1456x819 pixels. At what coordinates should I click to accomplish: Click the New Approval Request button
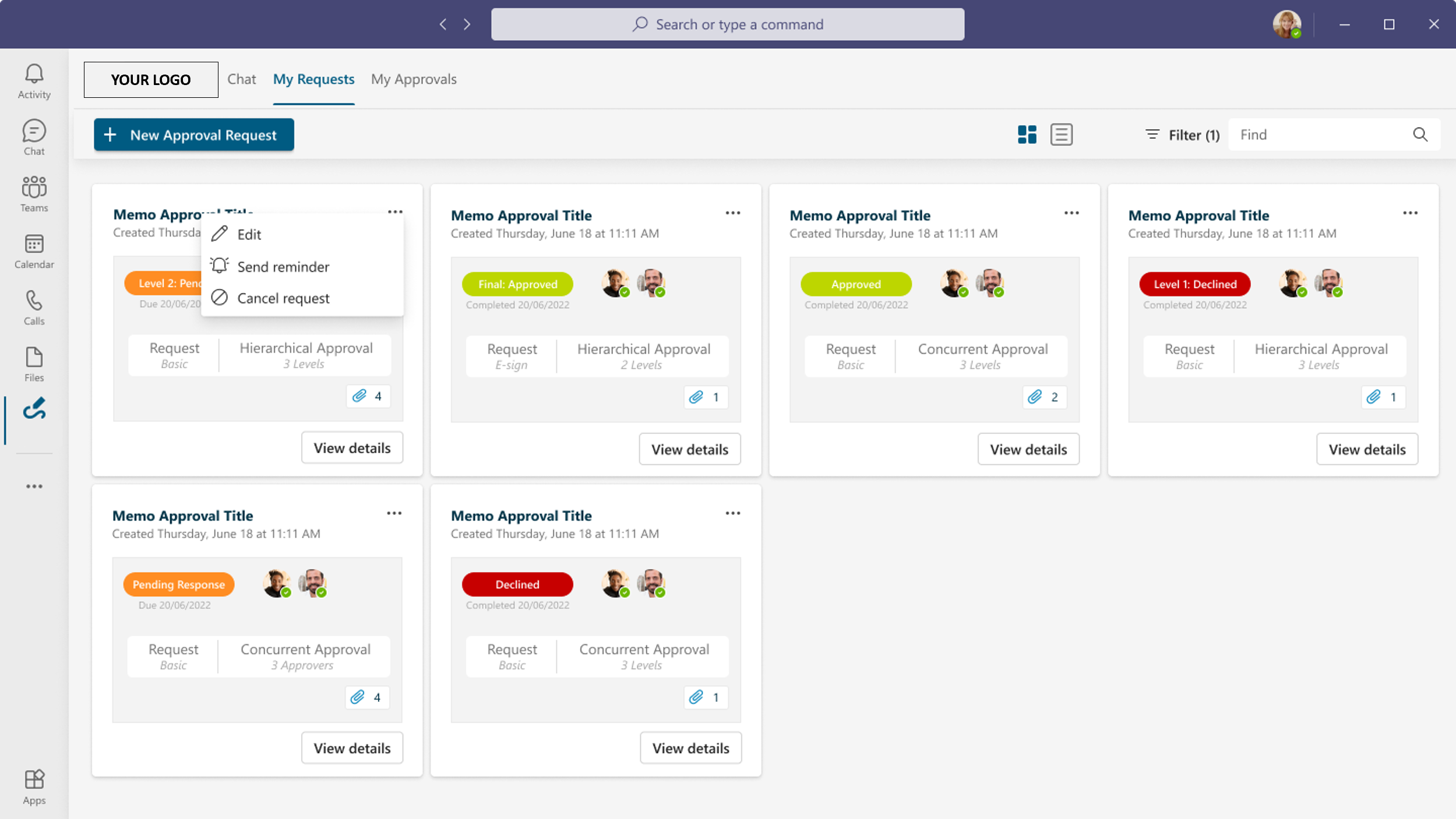[194, 135]
